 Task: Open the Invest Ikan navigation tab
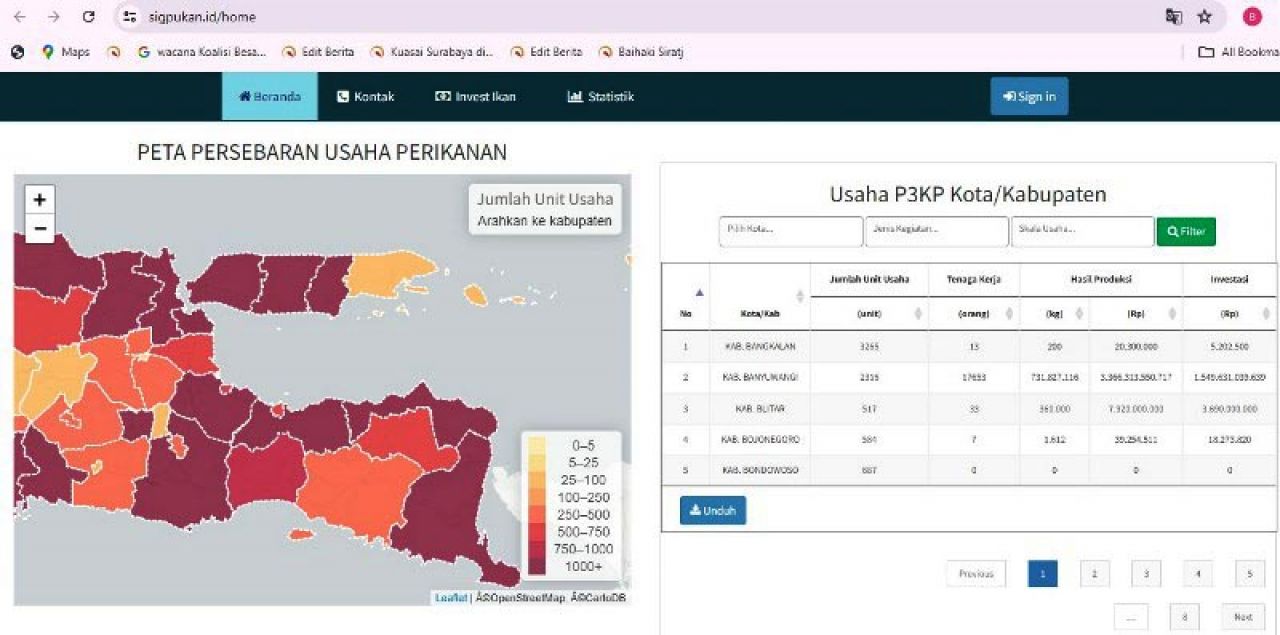pos(475,97)
